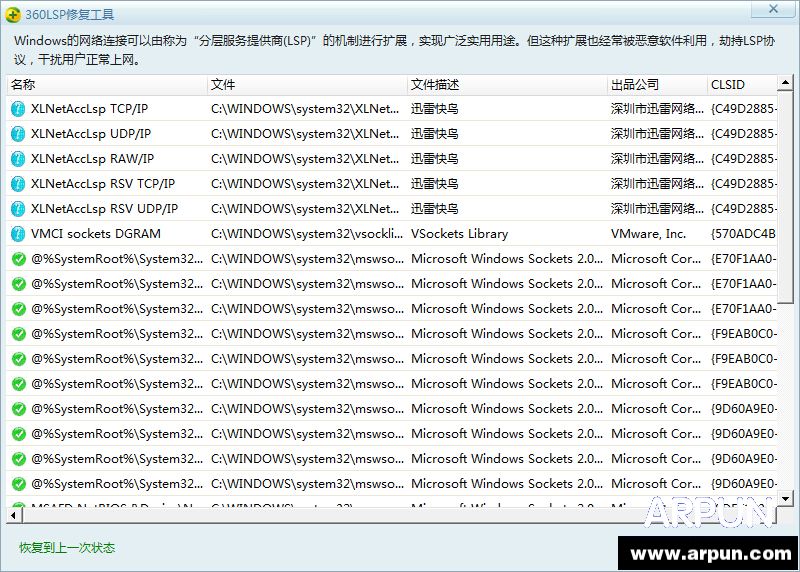The height and width of the screenshot is (572, 800).
Task: Click the horizontal scrollbar left arrow
Action: pyautogui.click(x=13, y=515)
